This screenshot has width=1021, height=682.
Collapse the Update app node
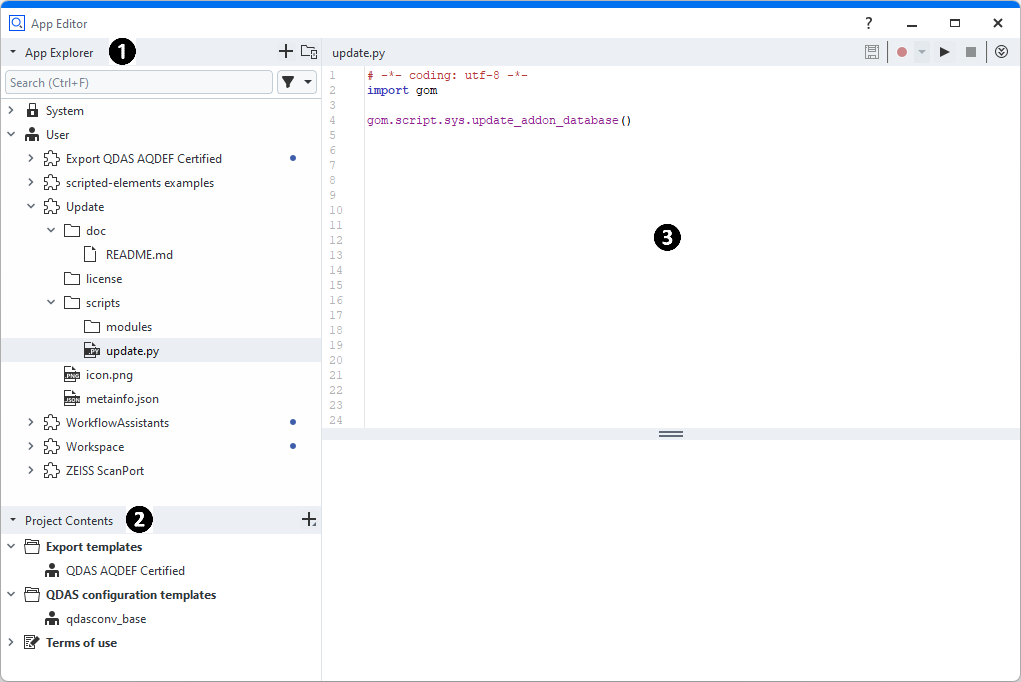click(31, 207)
